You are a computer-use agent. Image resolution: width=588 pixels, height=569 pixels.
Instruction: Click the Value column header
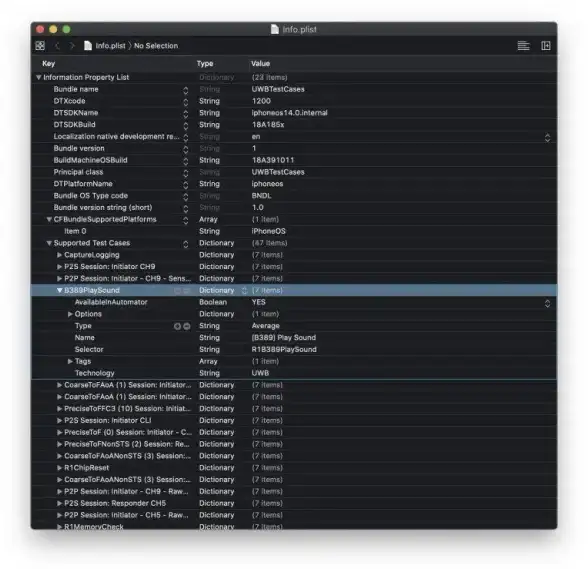coord(261,63)
